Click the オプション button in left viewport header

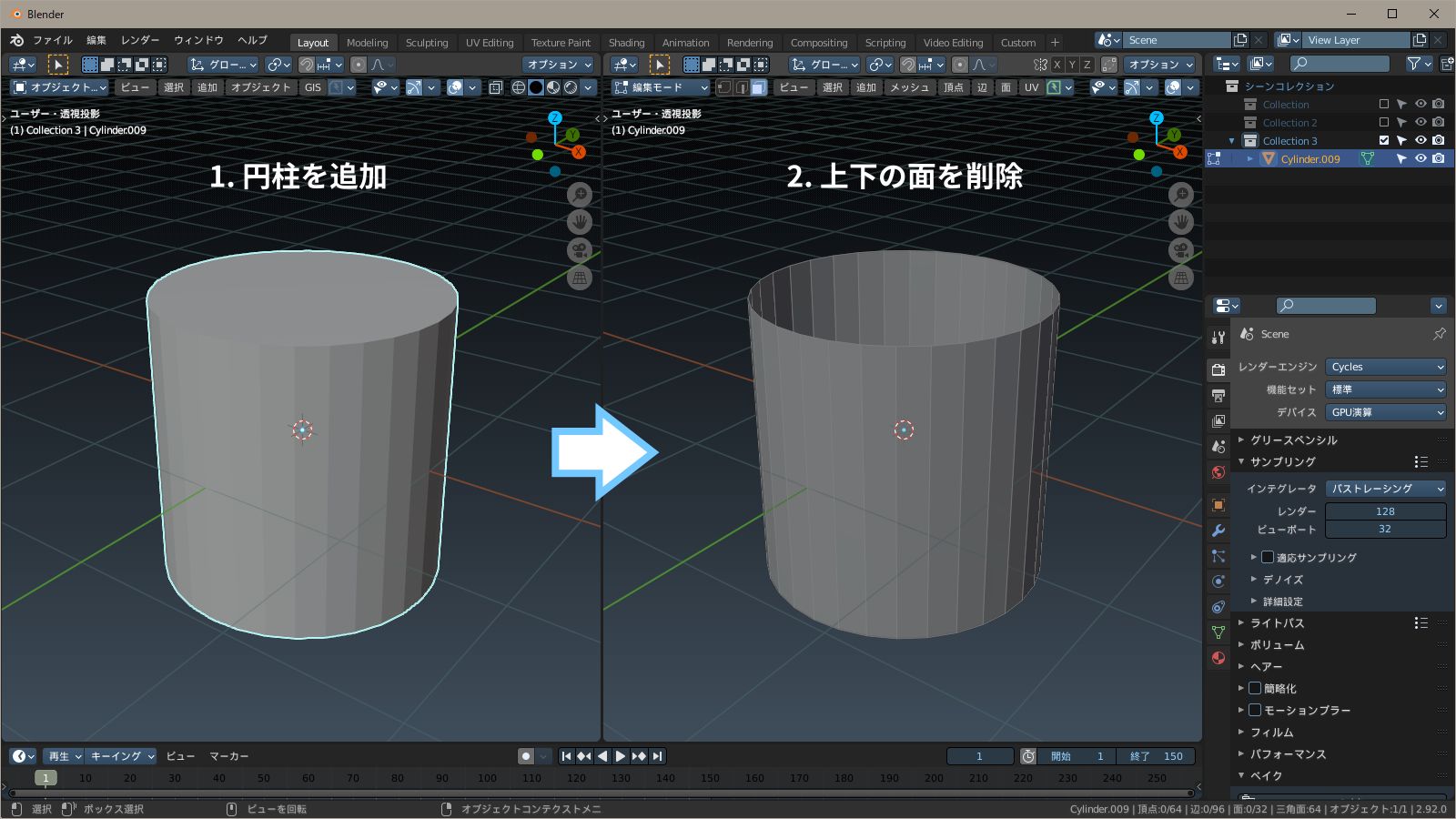click(557, 65)
